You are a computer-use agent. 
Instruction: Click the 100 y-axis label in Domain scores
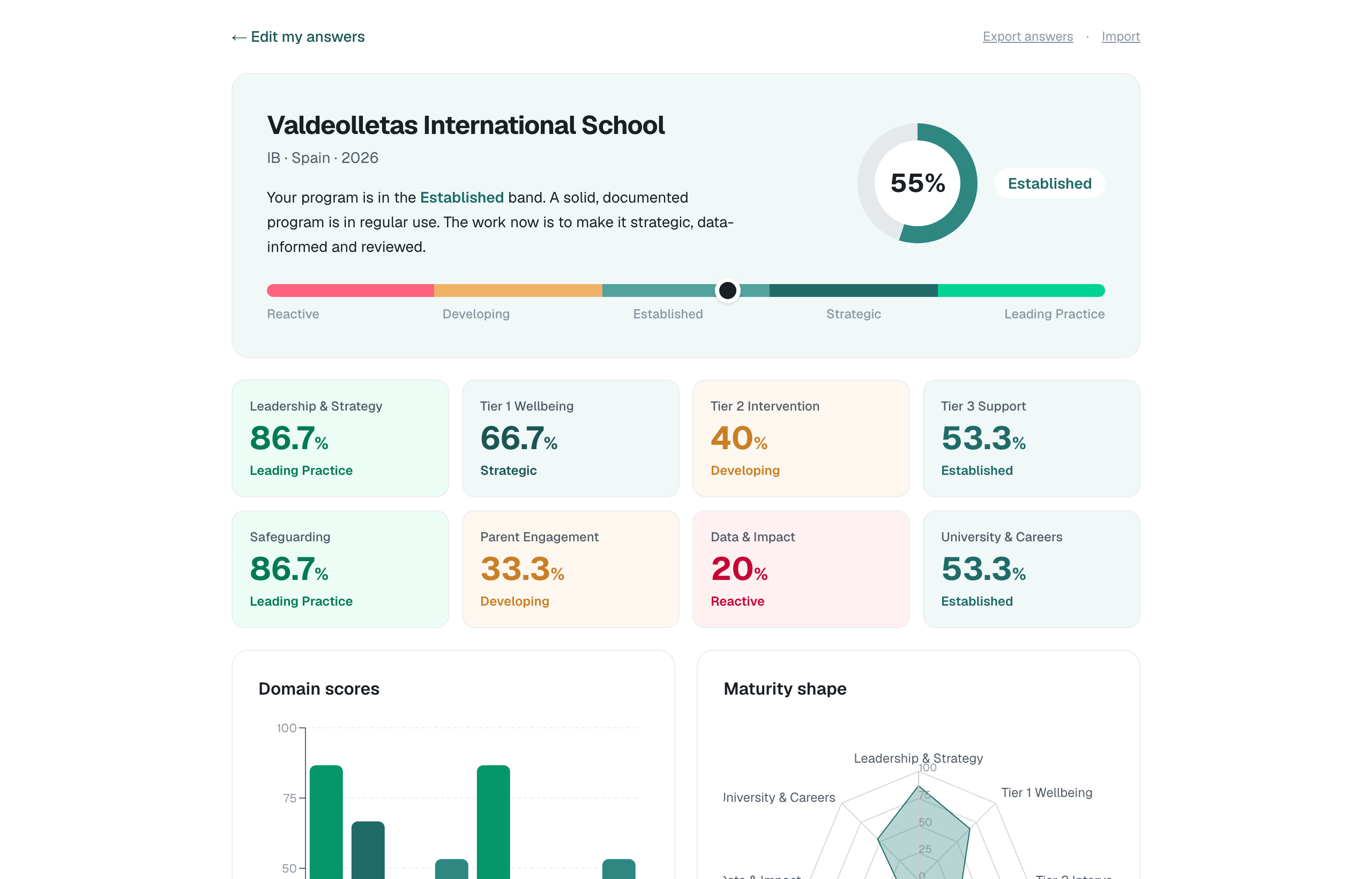[287, 728]
